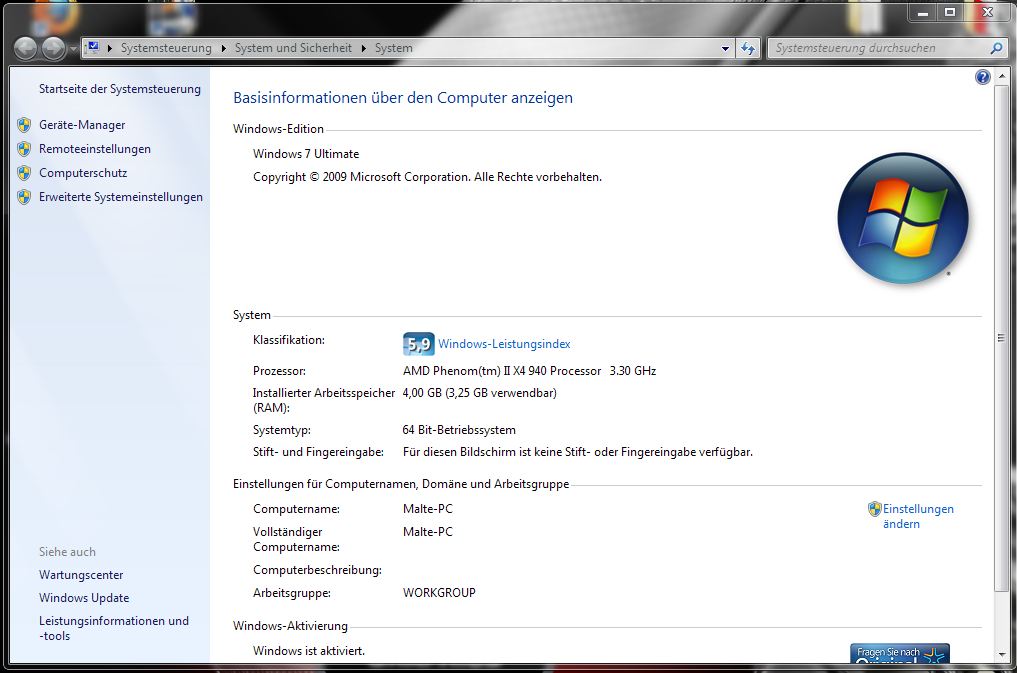Click System breadcrumb segment
1017x673 pixels.
coord(394,48)
